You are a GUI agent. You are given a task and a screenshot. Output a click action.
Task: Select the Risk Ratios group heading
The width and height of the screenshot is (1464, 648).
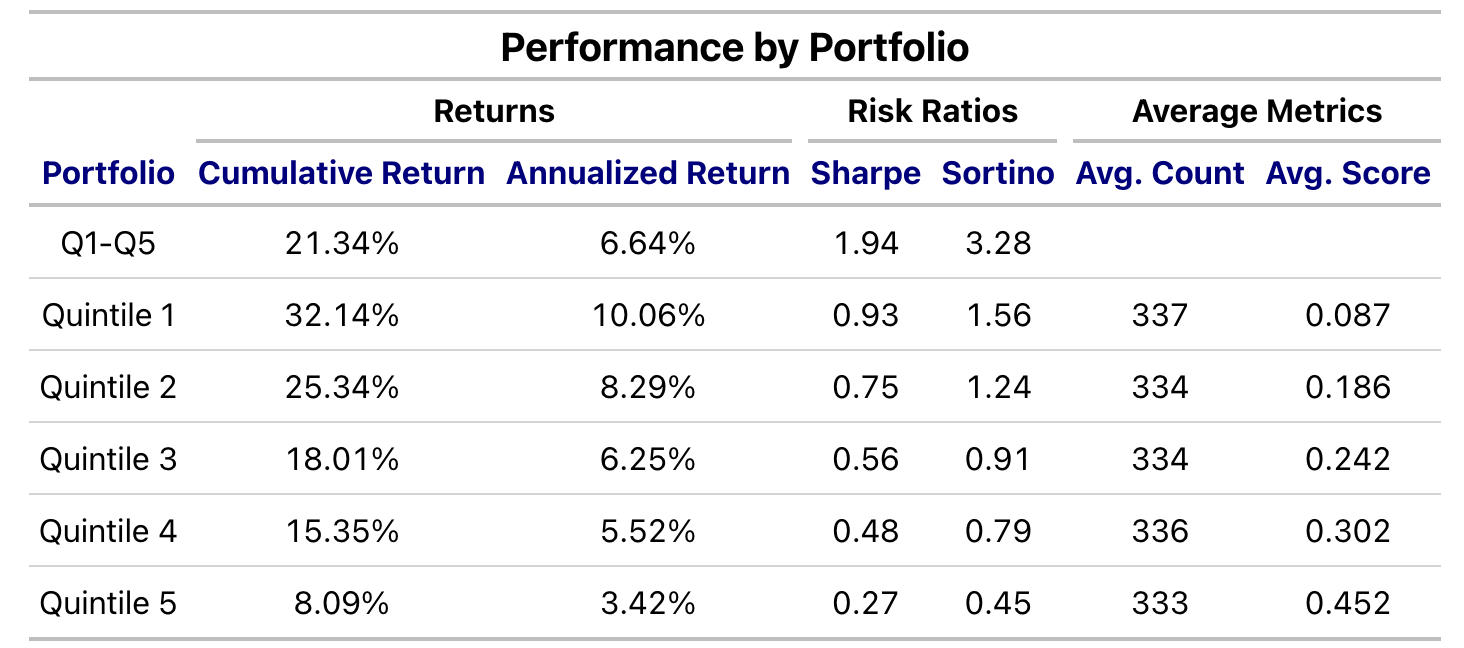pyautogui.click(x=932, y=110)
